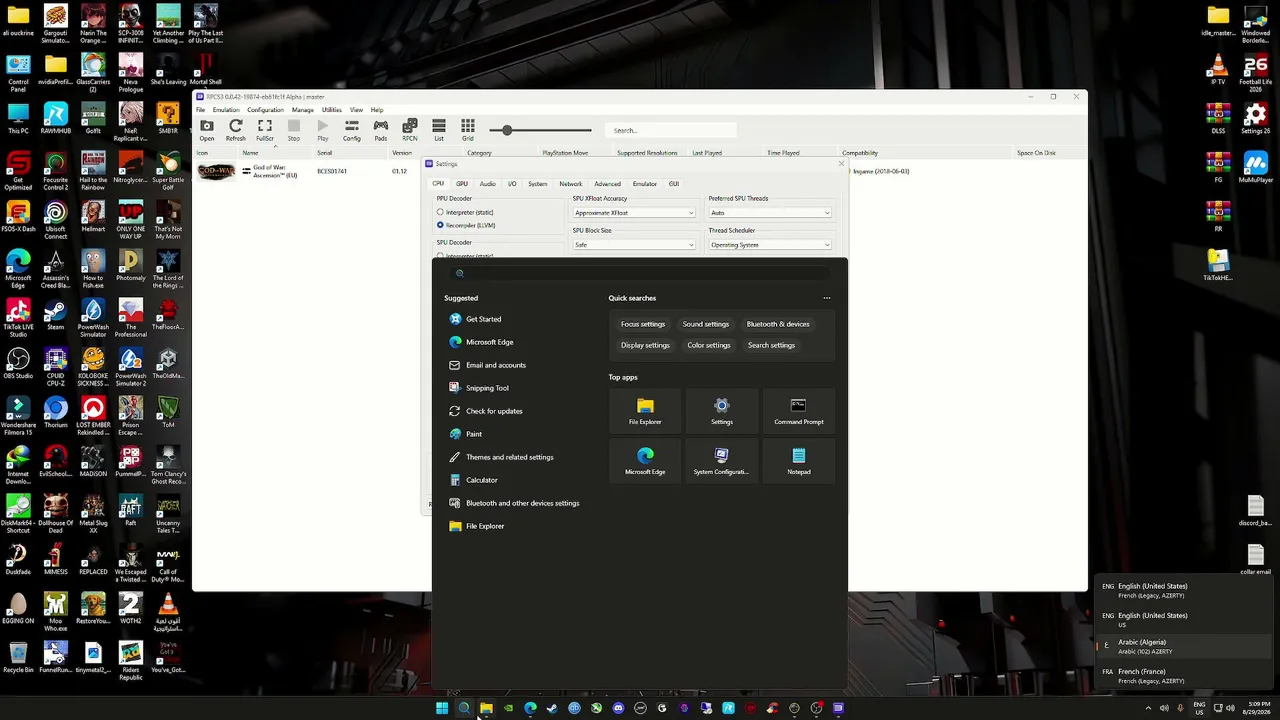Sort RPCS3 game list by Compatibility column
Viewport: 1280px width, 720px height.
click(x=860, y=153)
